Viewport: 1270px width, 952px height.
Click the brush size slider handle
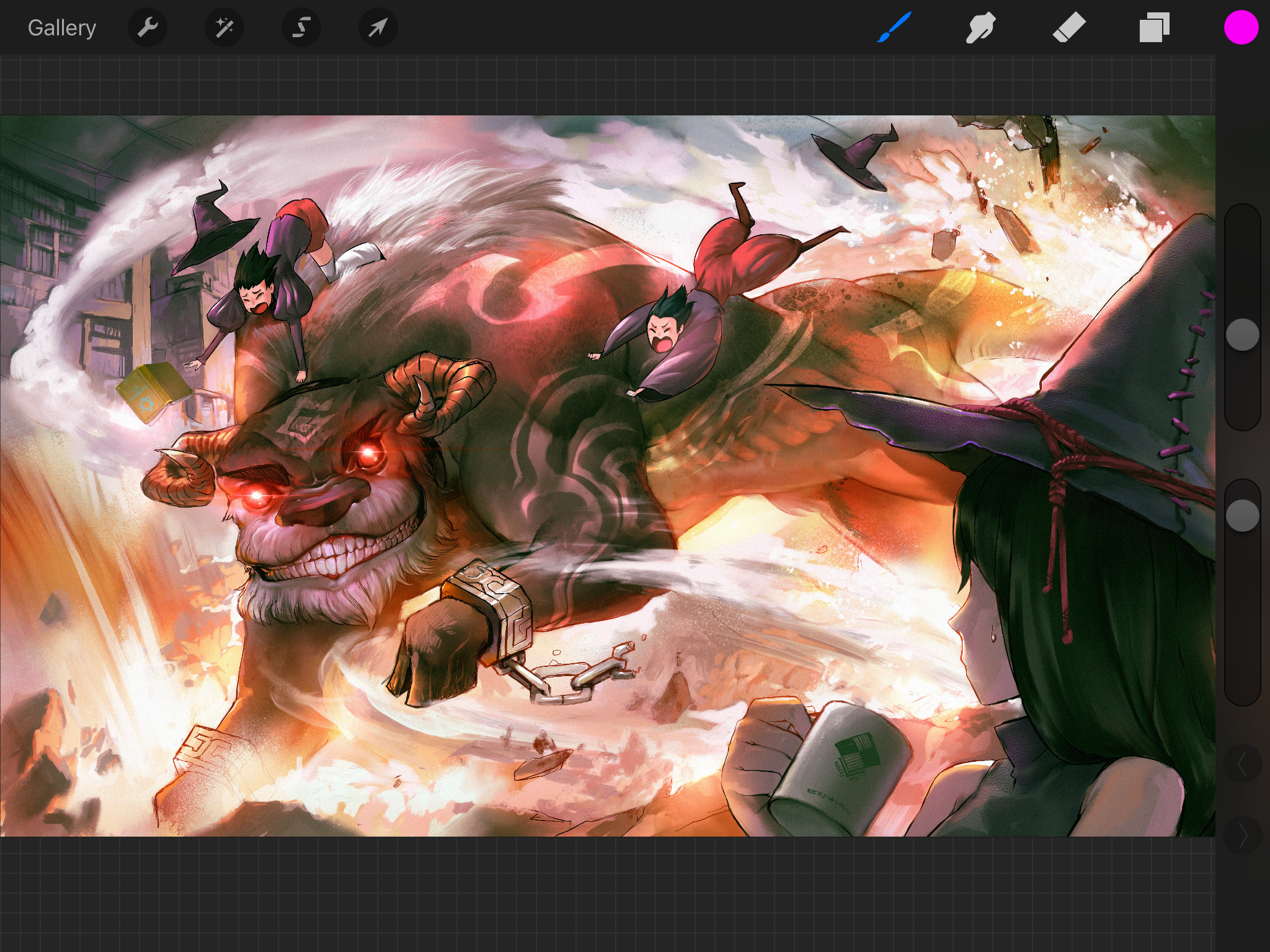point(1242,335)
